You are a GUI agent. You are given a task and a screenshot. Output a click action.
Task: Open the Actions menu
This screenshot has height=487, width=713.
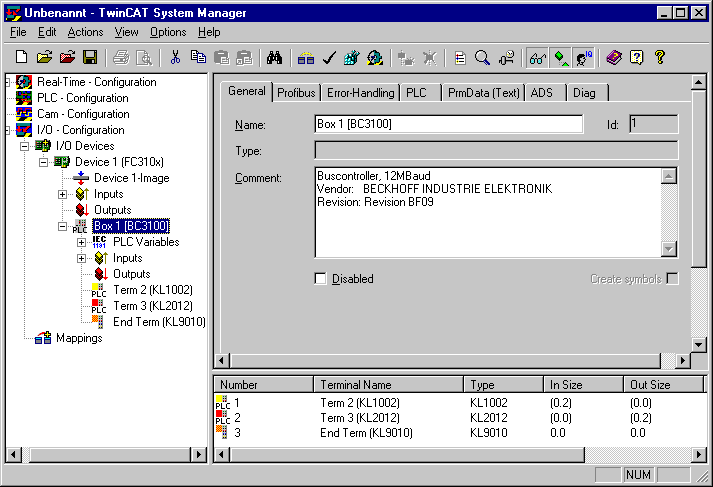(x=85, y=32)
